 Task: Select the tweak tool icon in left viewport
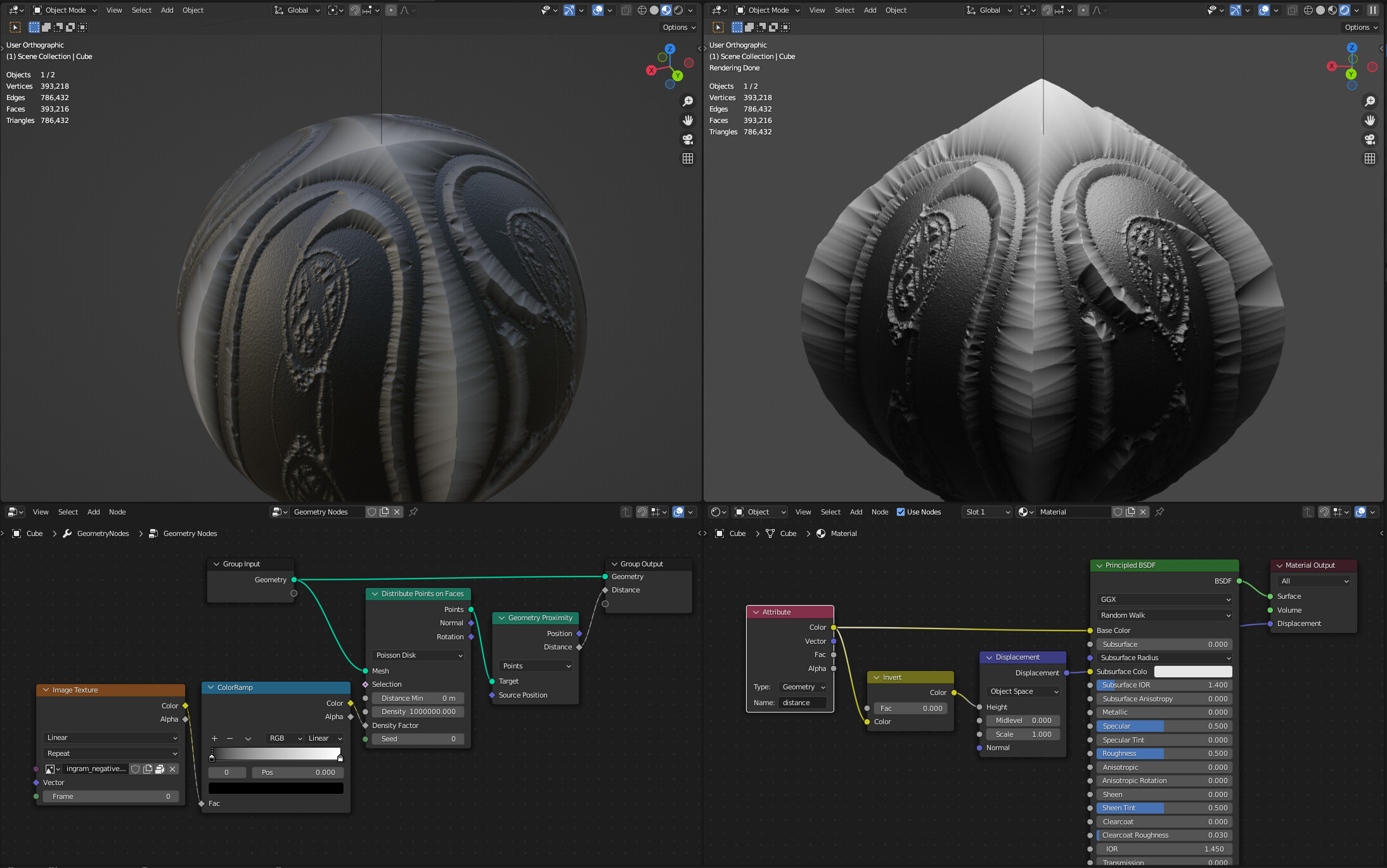tap(15, 27)
